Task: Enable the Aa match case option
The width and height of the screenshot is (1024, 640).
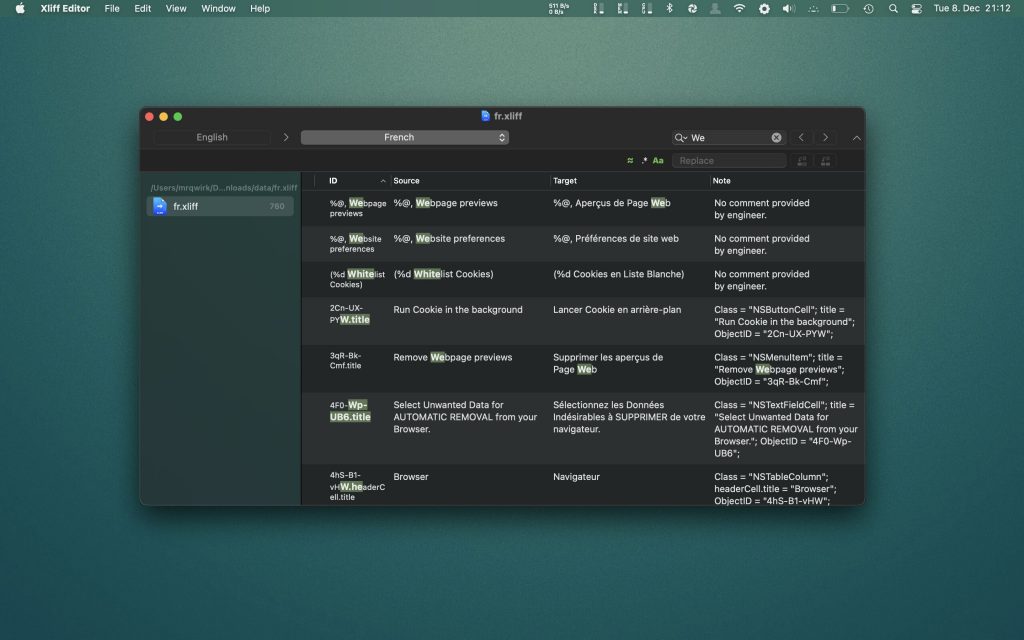Action: click(658, 160)
